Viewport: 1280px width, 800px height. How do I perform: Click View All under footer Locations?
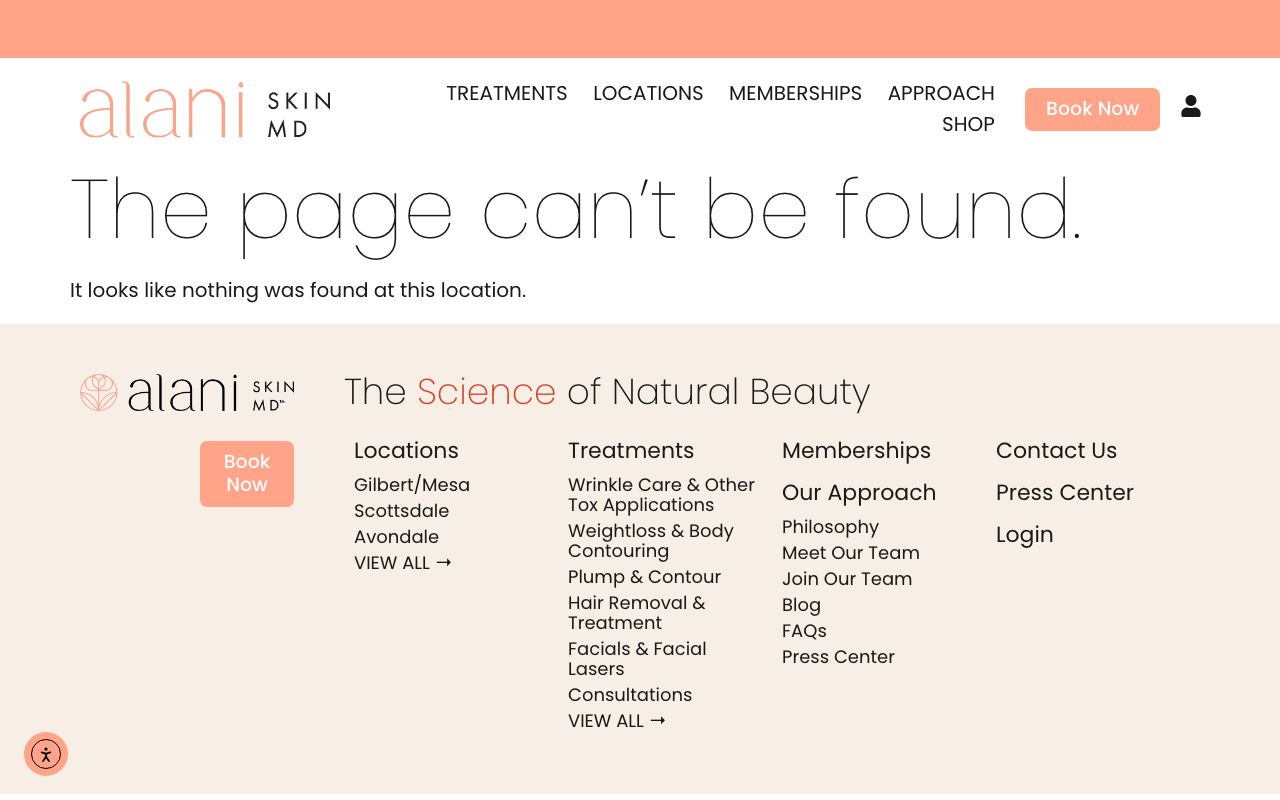click(x=402, y=563)
